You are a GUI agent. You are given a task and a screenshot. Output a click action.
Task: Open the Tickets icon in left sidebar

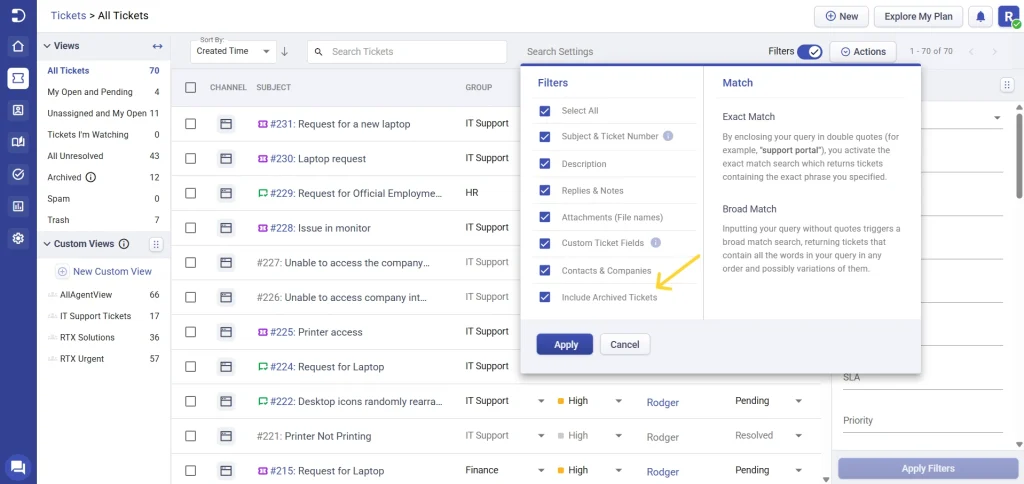(x=18, y=78)
